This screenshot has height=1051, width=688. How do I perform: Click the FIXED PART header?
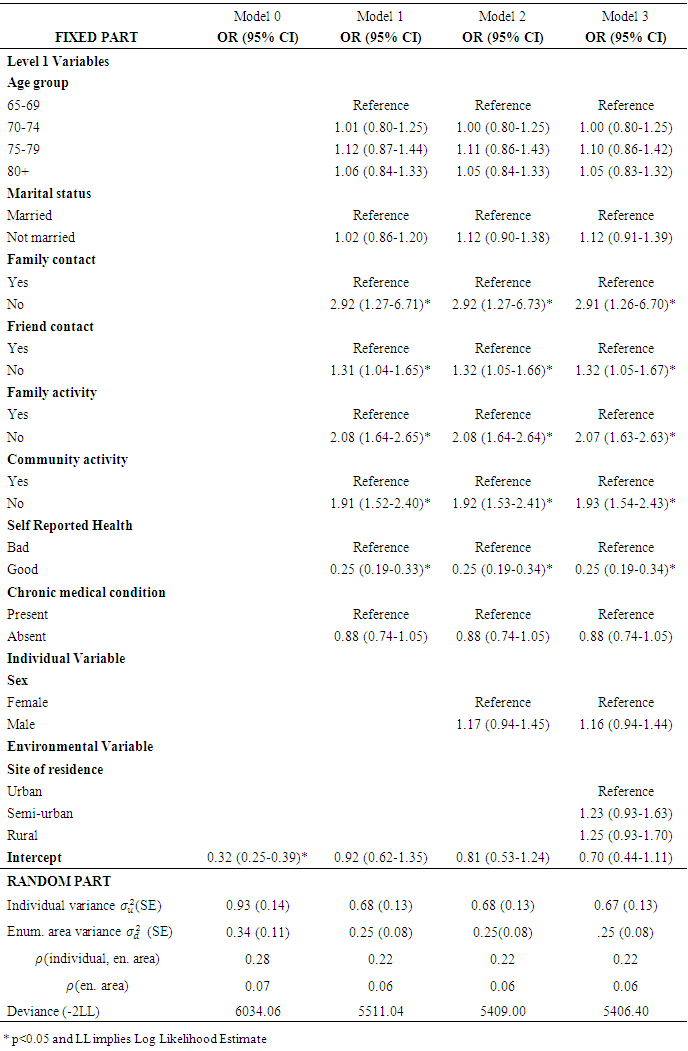[x=96, y=37]
